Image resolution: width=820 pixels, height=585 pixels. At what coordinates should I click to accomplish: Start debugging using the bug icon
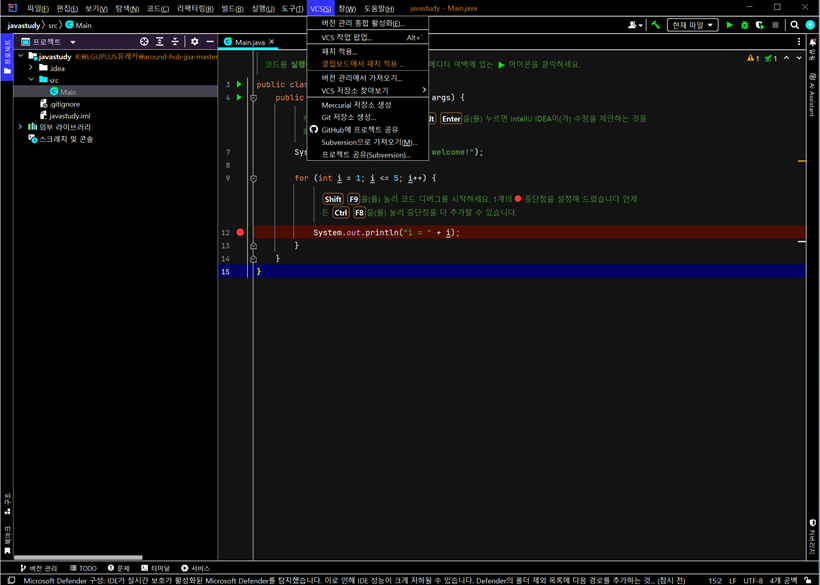click(x=744, y=25)
